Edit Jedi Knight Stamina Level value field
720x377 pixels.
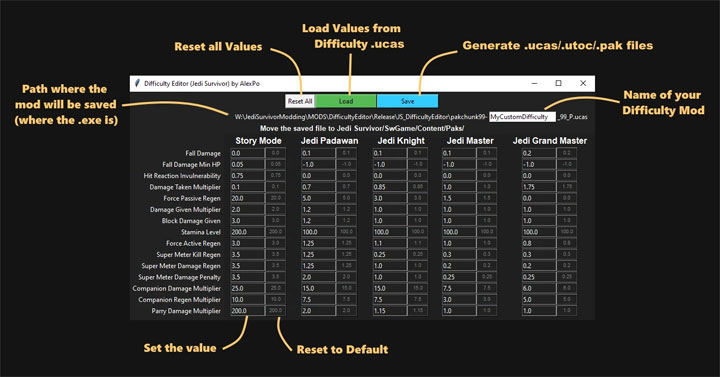(x=389, y=232)
